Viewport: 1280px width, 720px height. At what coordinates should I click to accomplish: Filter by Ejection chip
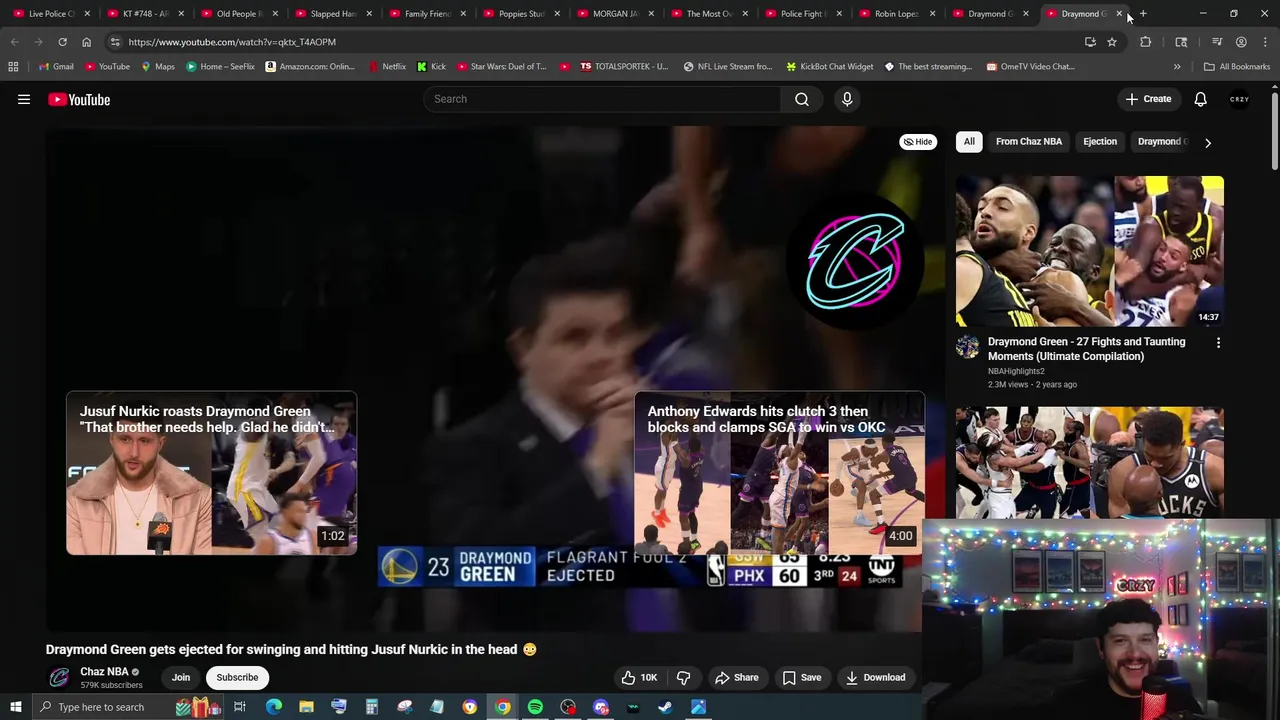click(1100, 142)
